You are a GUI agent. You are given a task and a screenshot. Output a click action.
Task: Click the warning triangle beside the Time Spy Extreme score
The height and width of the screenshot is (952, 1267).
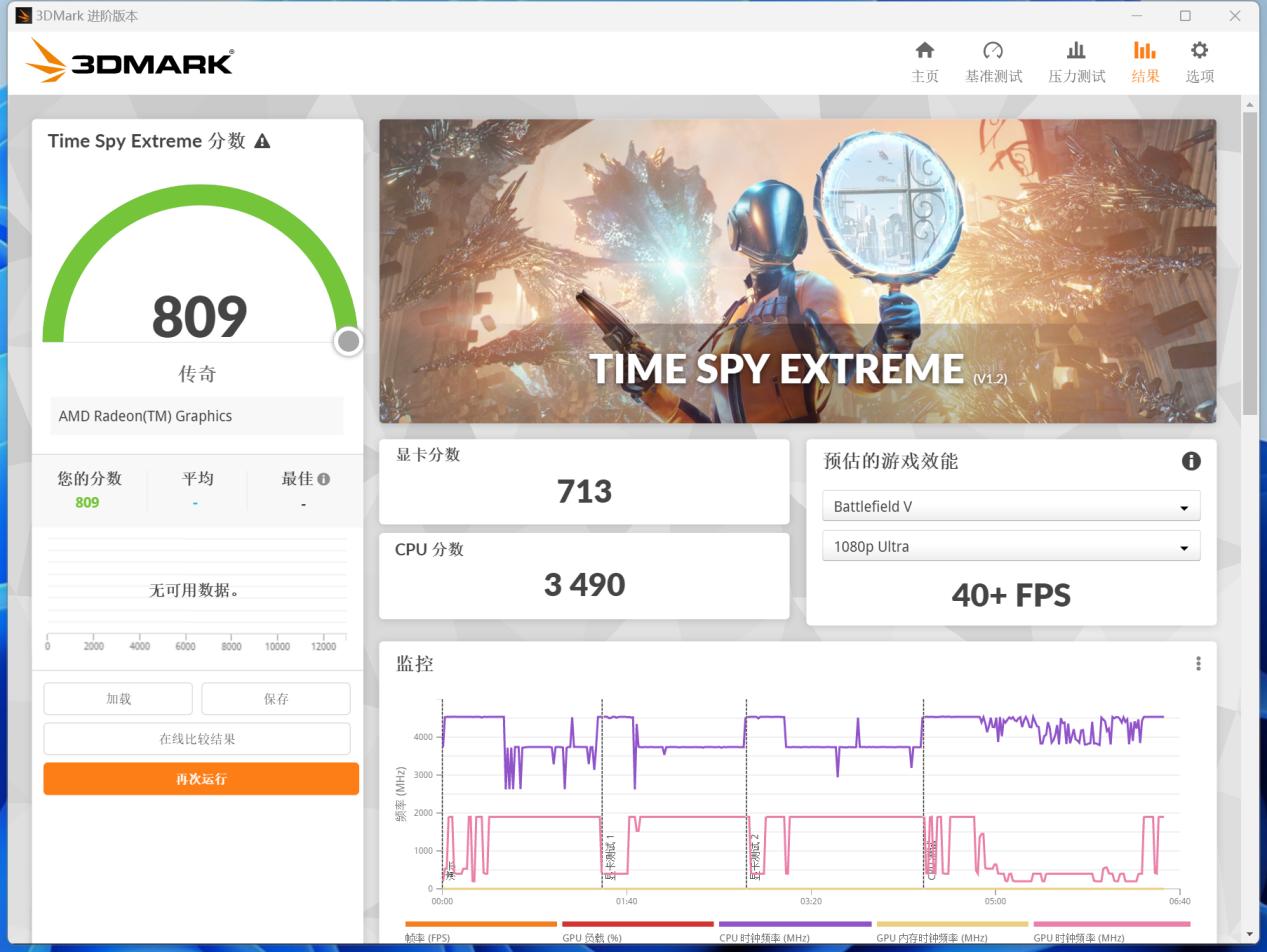[262, 141]
